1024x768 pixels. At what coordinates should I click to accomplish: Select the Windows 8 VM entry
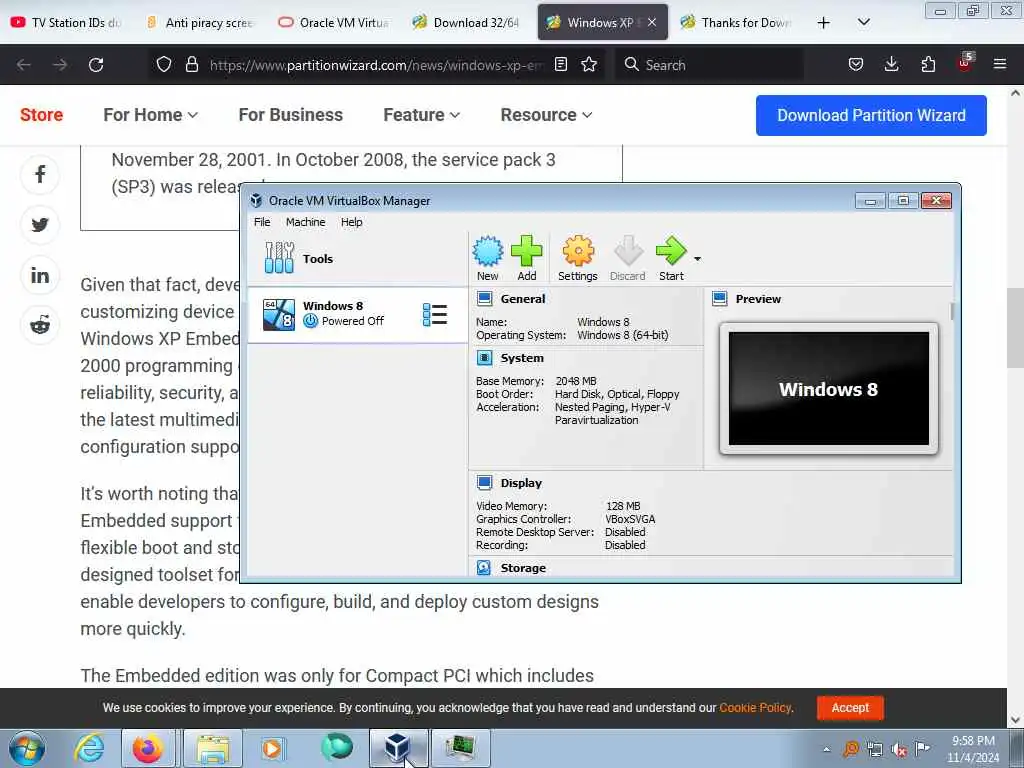point(357,314)
